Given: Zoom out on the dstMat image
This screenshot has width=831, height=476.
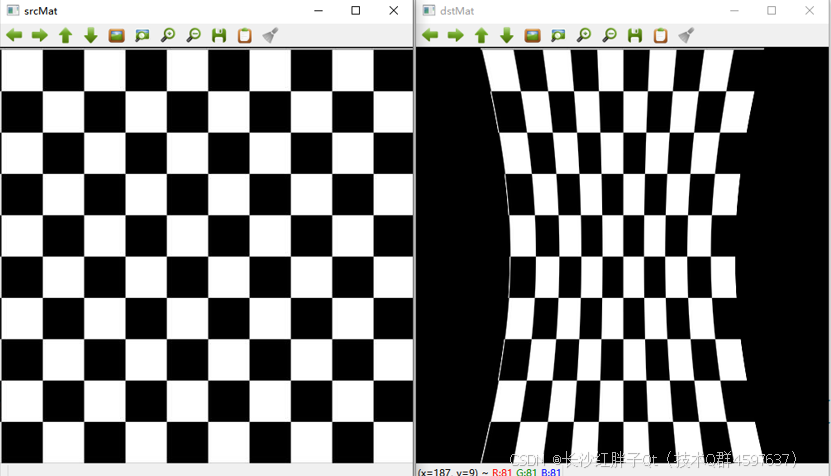Looking at the screenshot, I should point(609,35).
